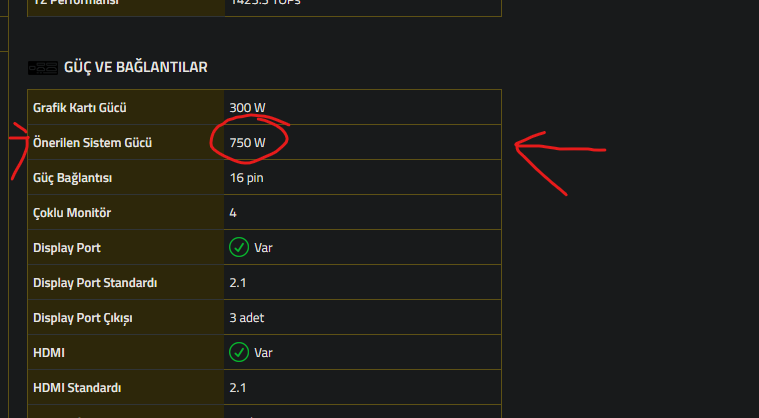Click the Display Port Standardı label
The image size is (759, 418).
(95, 283)
